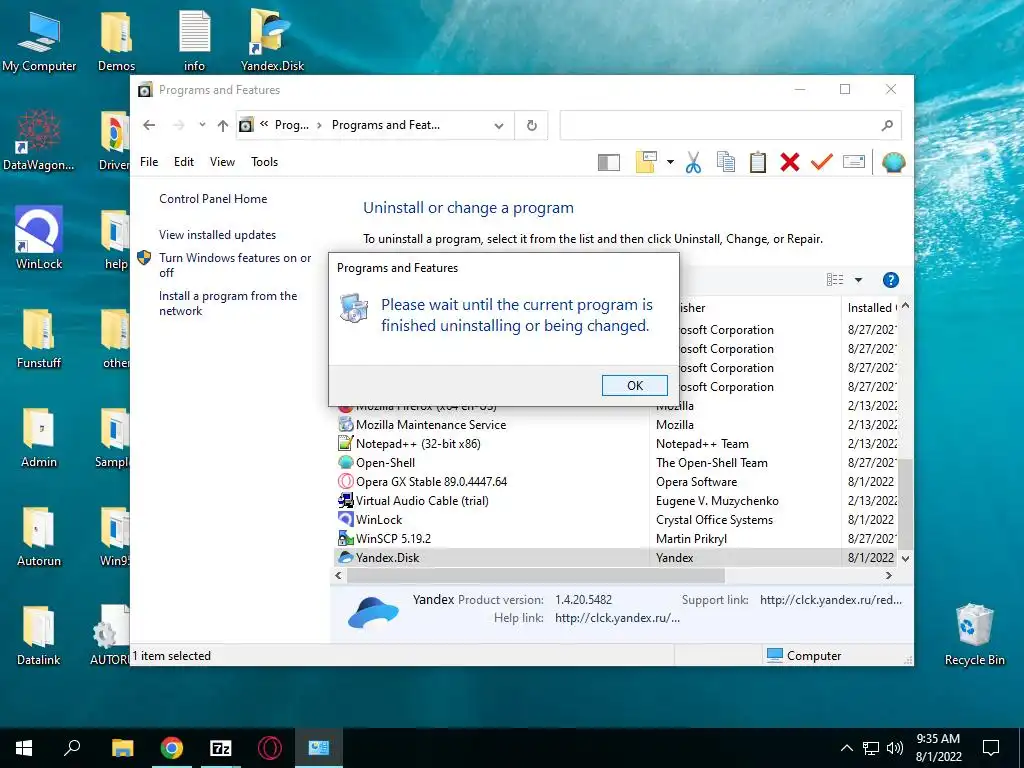Expand the view settings dropdown arrow
This screenshot has width=1024, height=768.
tap(670, 162)
